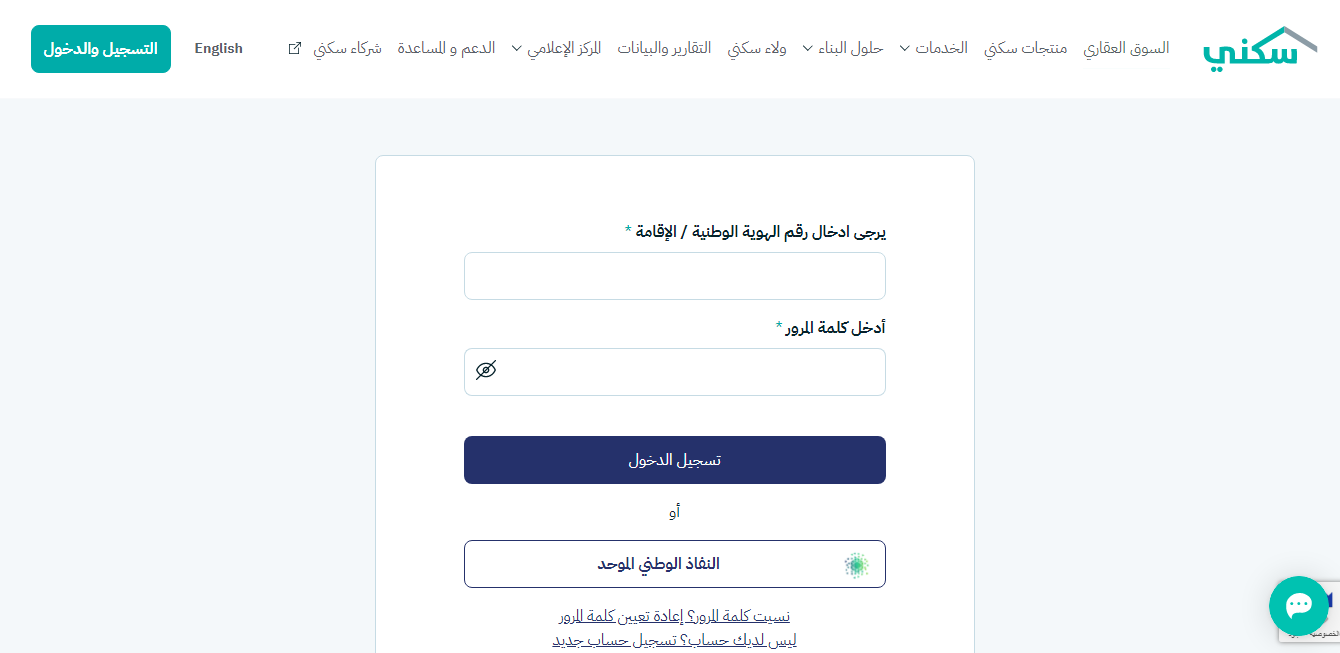Viewport: 1340px width, 653px height.
Task: Sign in with النفاذ الوطني الموحد
Action: pyautogui.click(x=675, y=564)
